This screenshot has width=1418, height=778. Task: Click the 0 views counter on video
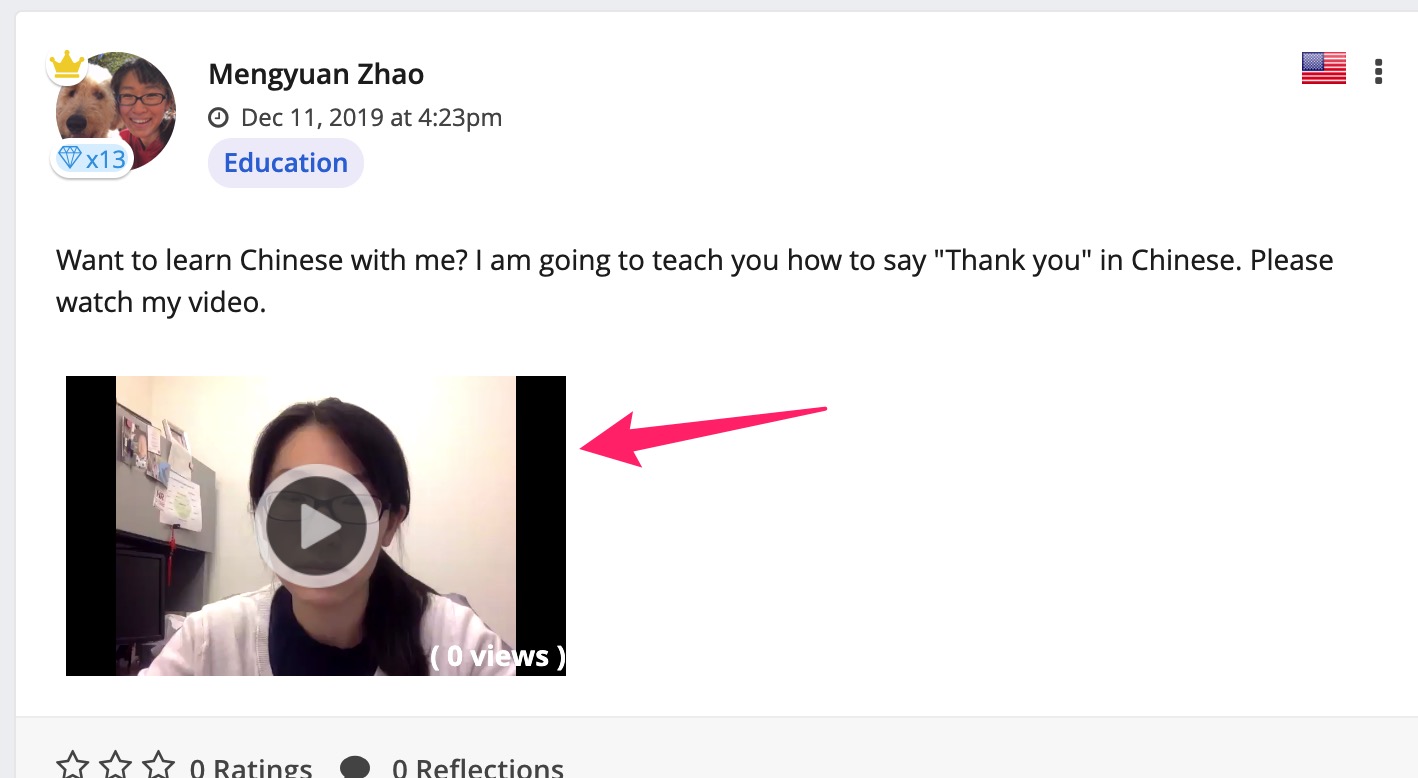[498, 656]
